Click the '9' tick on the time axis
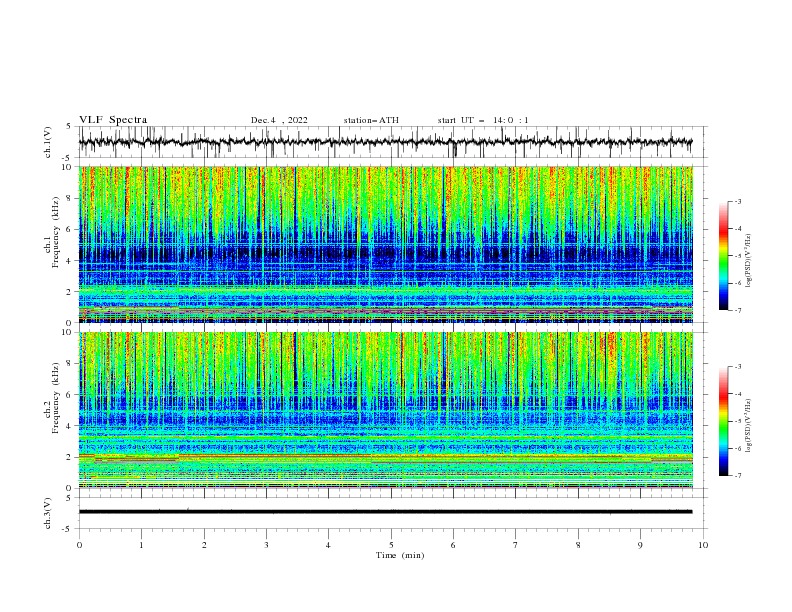792x612 pixels. pyautogui.click(x=640, y=545)
